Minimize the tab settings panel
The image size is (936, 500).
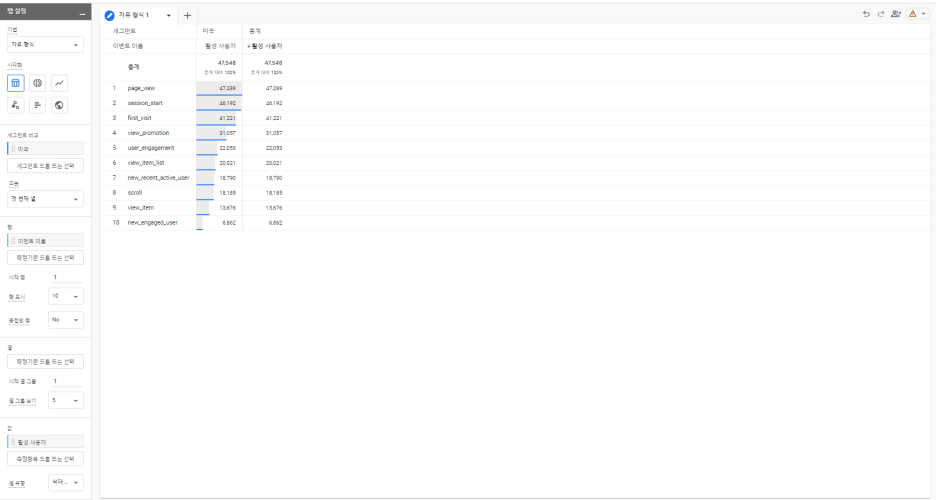click(x=82, y=13)
